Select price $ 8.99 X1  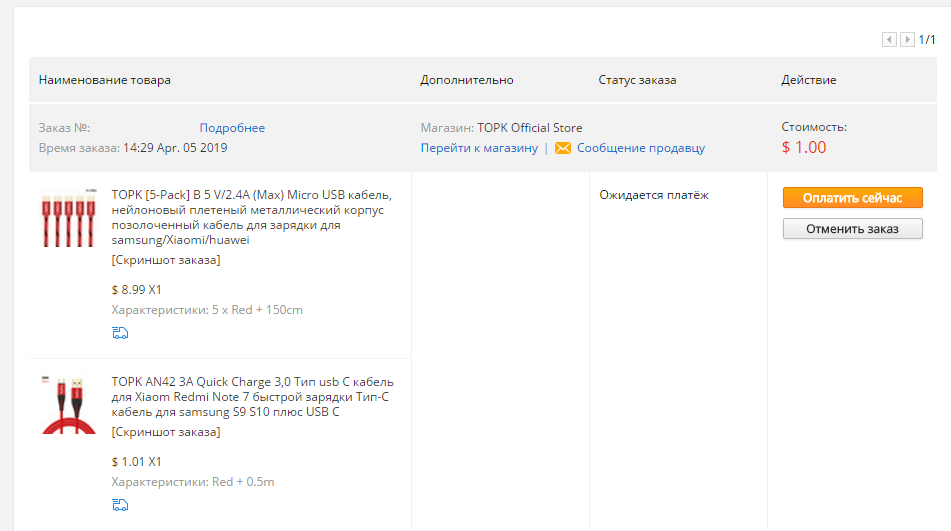click(136, 290)
